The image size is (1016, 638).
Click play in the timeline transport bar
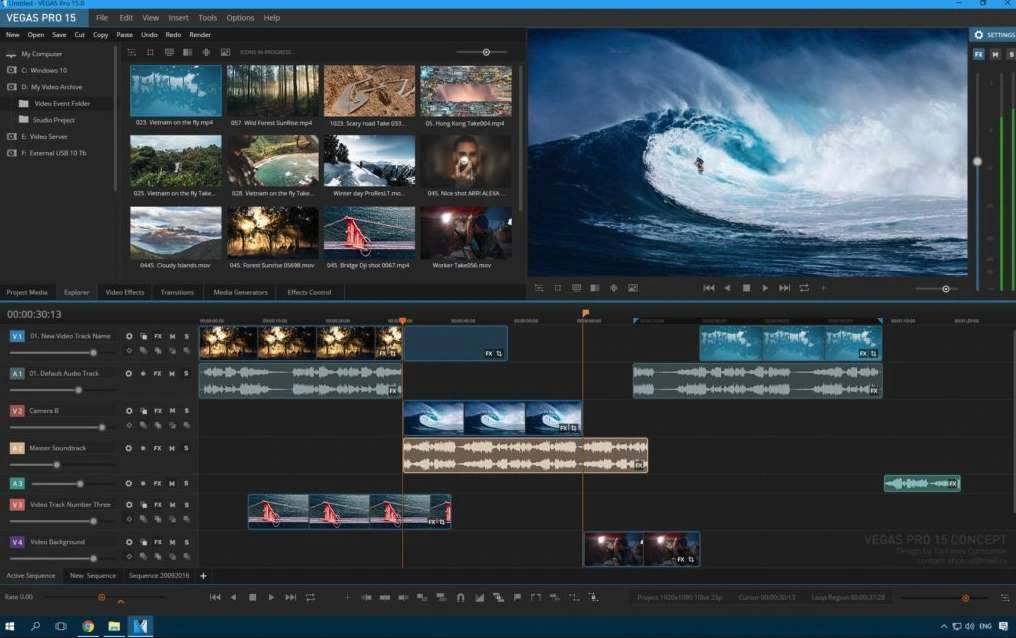tap(271, 597)
